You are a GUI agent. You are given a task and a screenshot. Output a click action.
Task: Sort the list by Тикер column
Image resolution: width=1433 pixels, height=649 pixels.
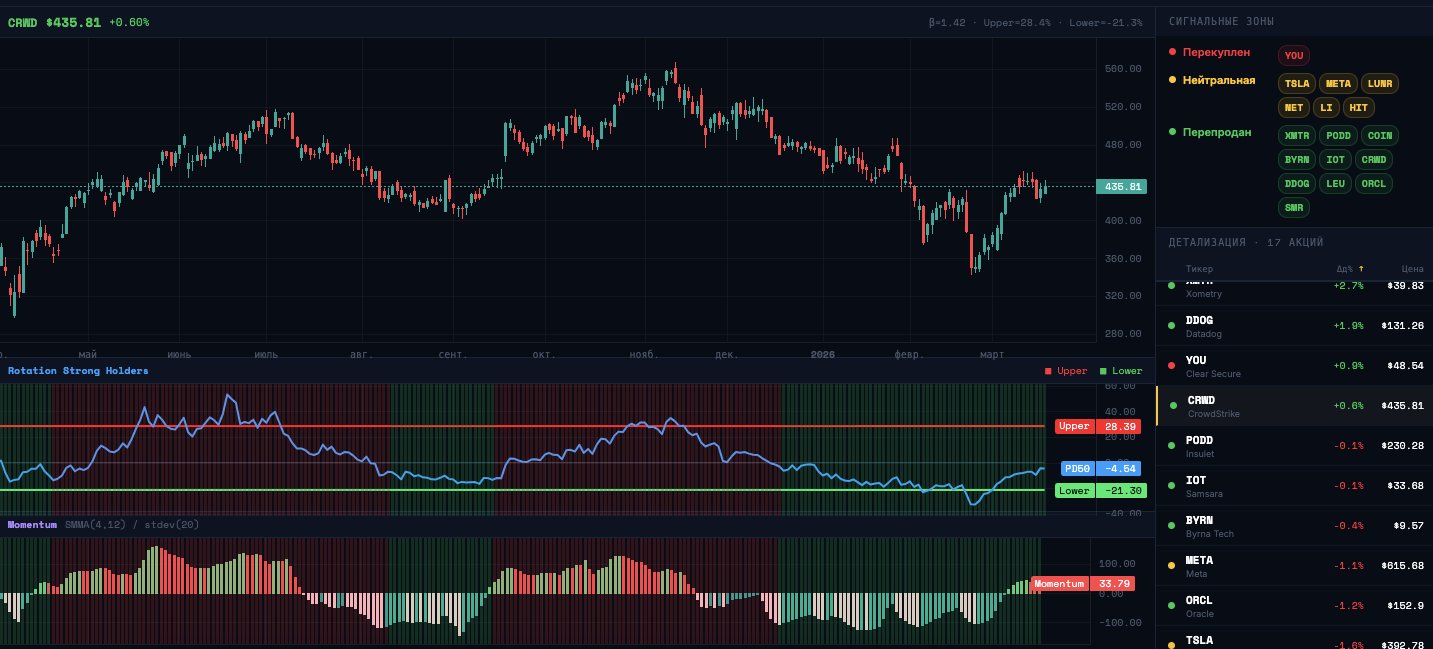(1199, 269)
